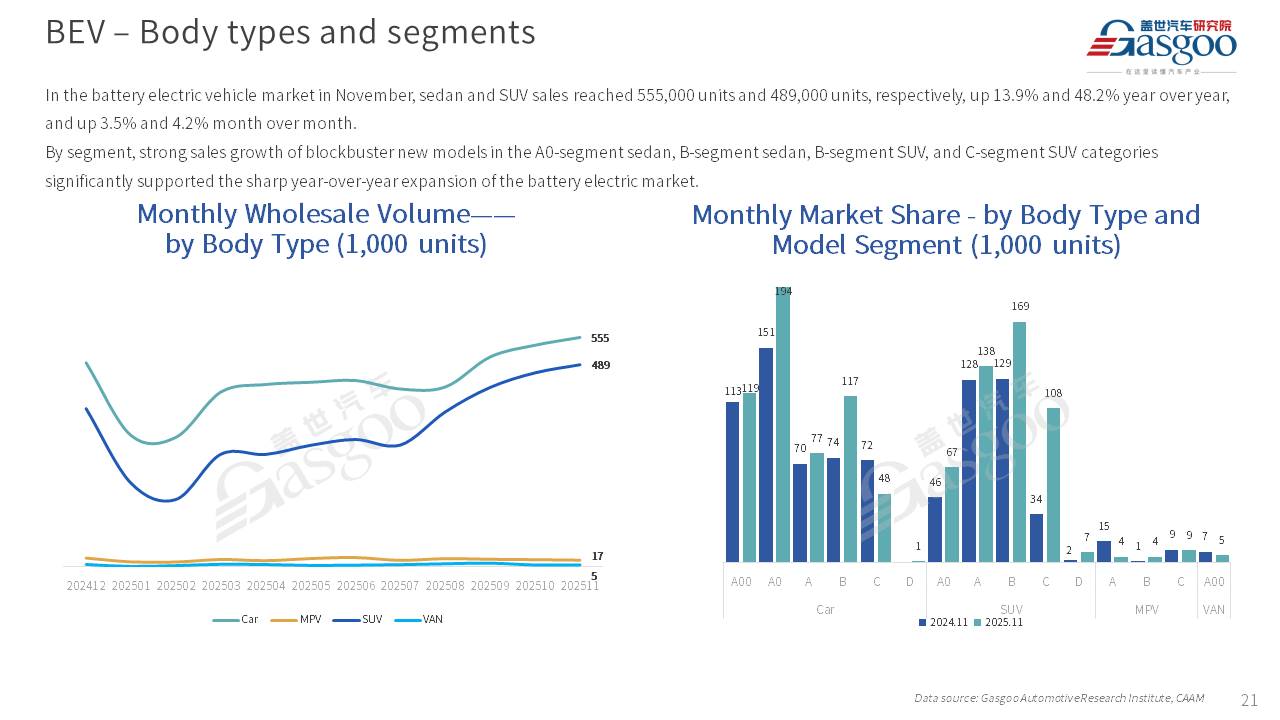
Task: Click the page number 21
Action: [x=1249, y=699]
